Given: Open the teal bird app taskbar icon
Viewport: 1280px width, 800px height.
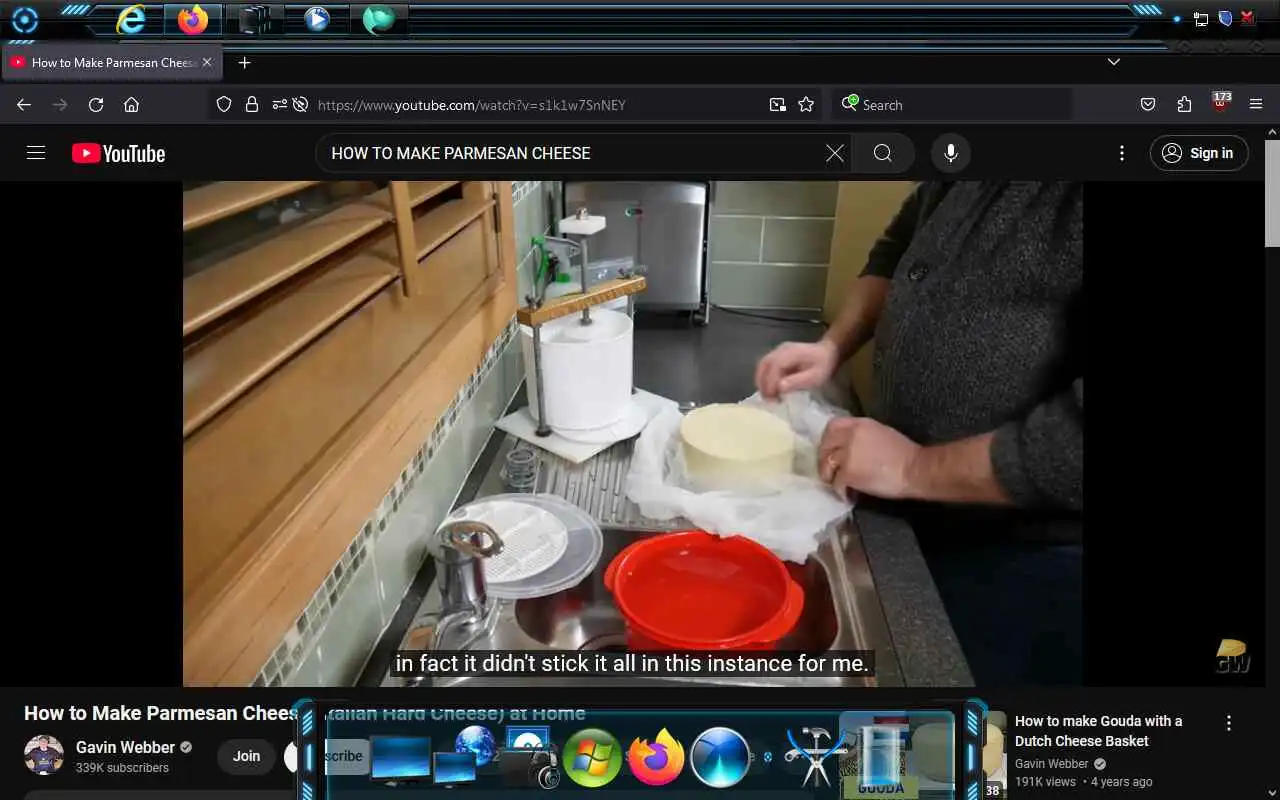Looking at the screenshot, I should coord(378,19).
